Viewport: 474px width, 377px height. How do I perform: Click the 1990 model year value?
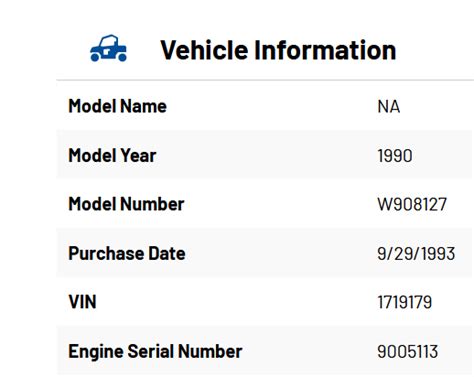[395, 156]
